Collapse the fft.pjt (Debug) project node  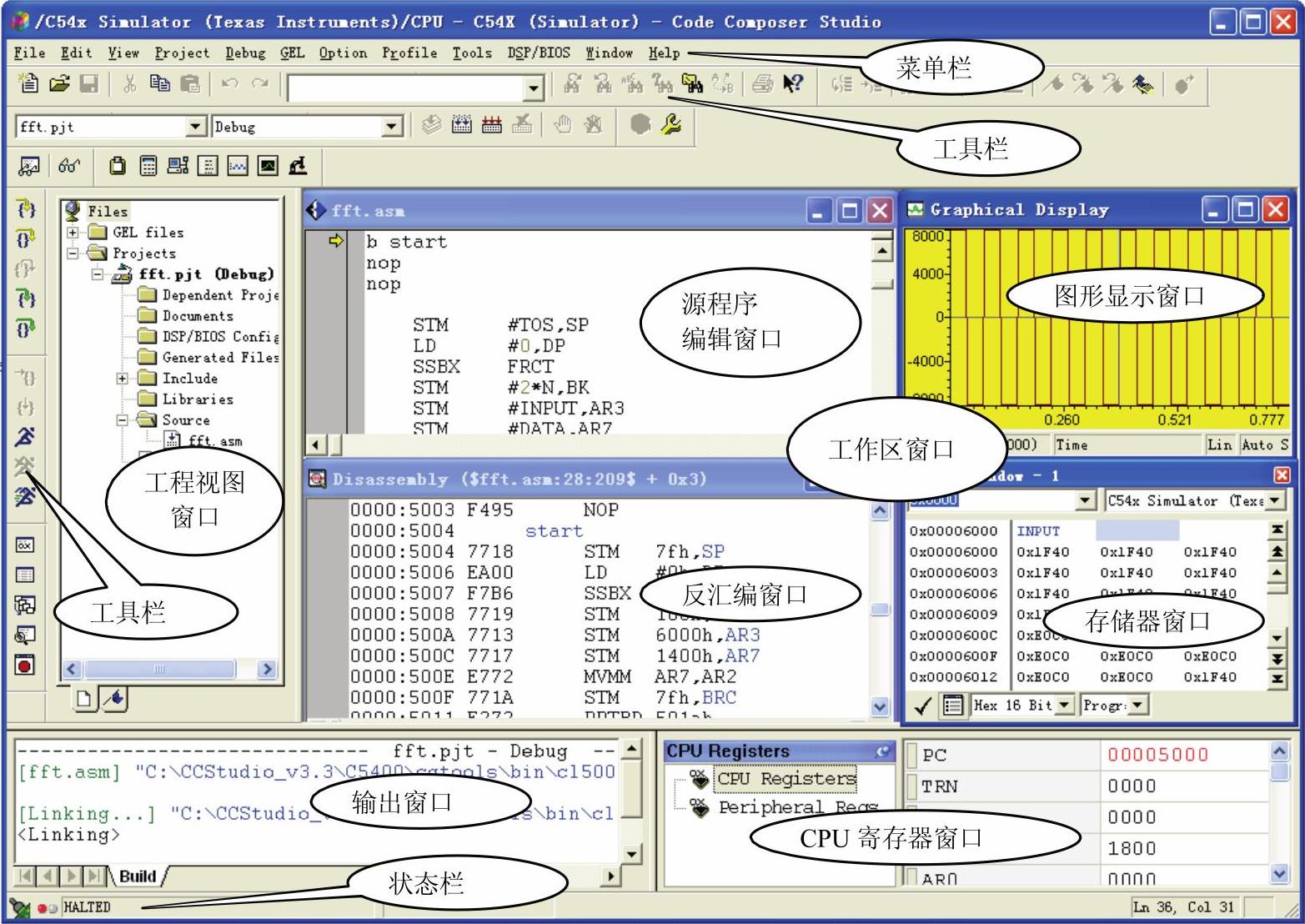pos(98,274)
